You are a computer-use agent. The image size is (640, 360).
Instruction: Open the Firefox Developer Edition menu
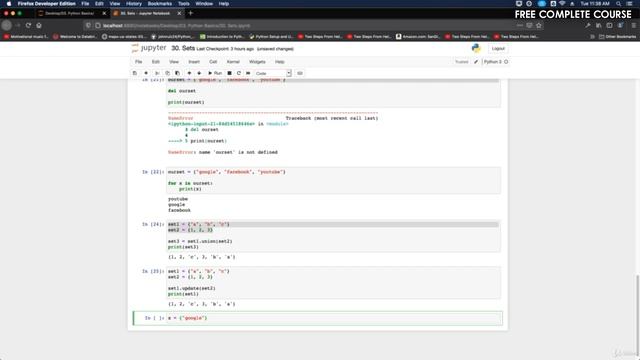(x=47, y=4)
